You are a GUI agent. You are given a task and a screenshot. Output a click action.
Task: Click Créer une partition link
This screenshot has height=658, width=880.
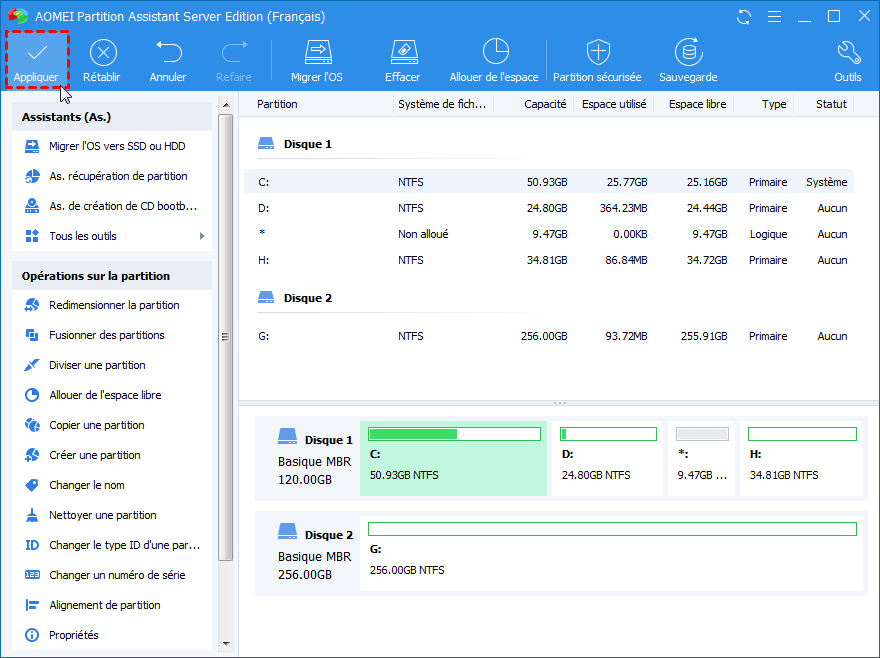click(x=95, y=455)
